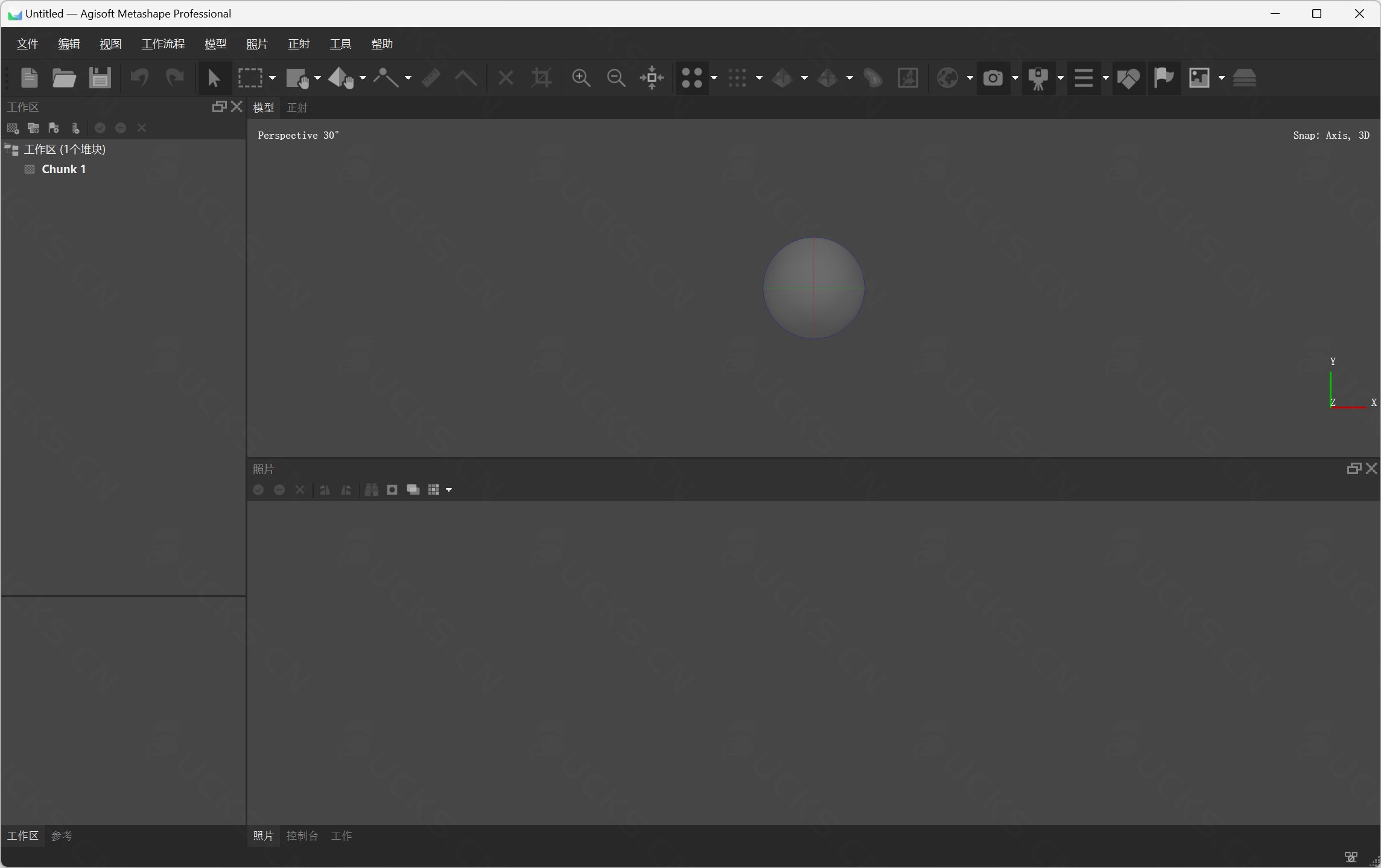The width and height of the screenshot is (1381, 868).
Task: Click the show masks icon in photos pane
Action: [392, 490]
